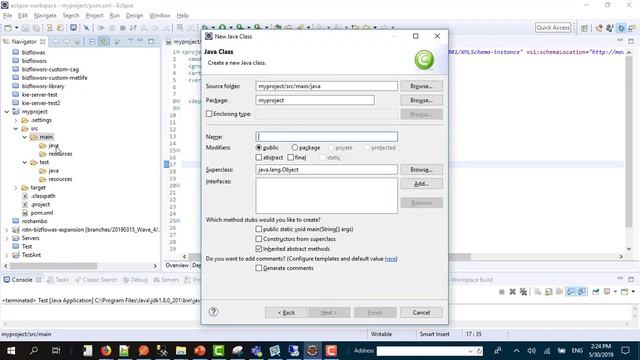Switch to the Overview tab of pom editor
Screen dimensions: 640x360
point(177,265)
